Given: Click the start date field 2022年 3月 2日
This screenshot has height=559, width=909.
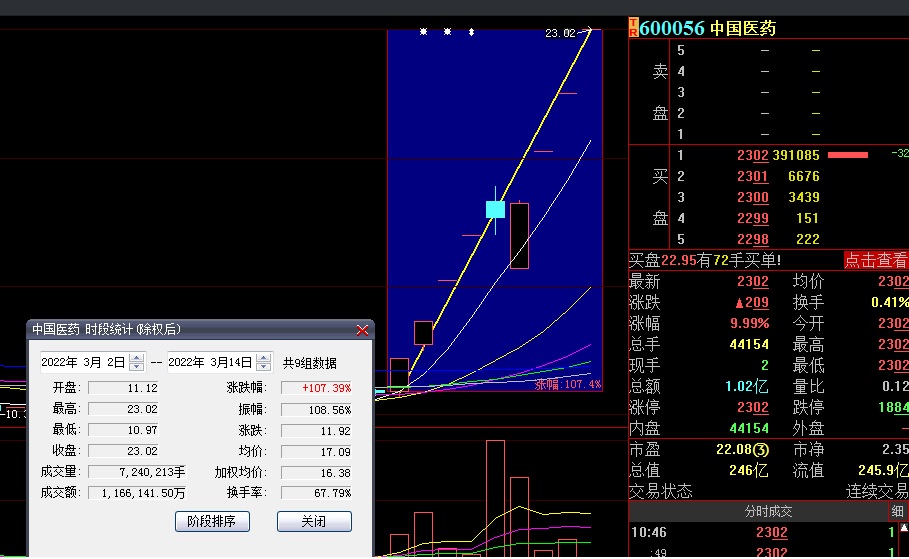Looking at the screenshot, I should 84,362.
